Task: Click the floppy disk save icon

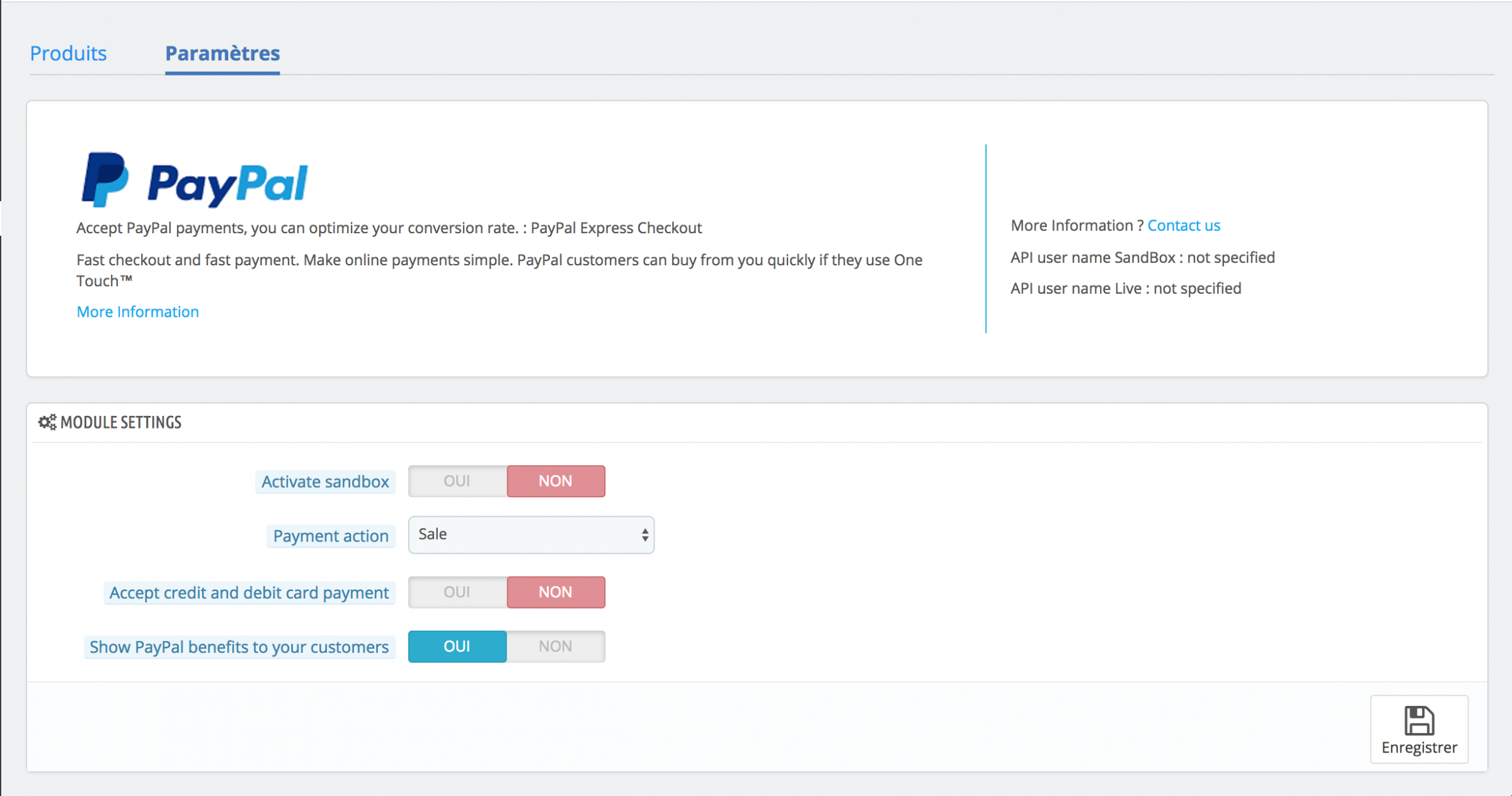Action: point(1419,721)
